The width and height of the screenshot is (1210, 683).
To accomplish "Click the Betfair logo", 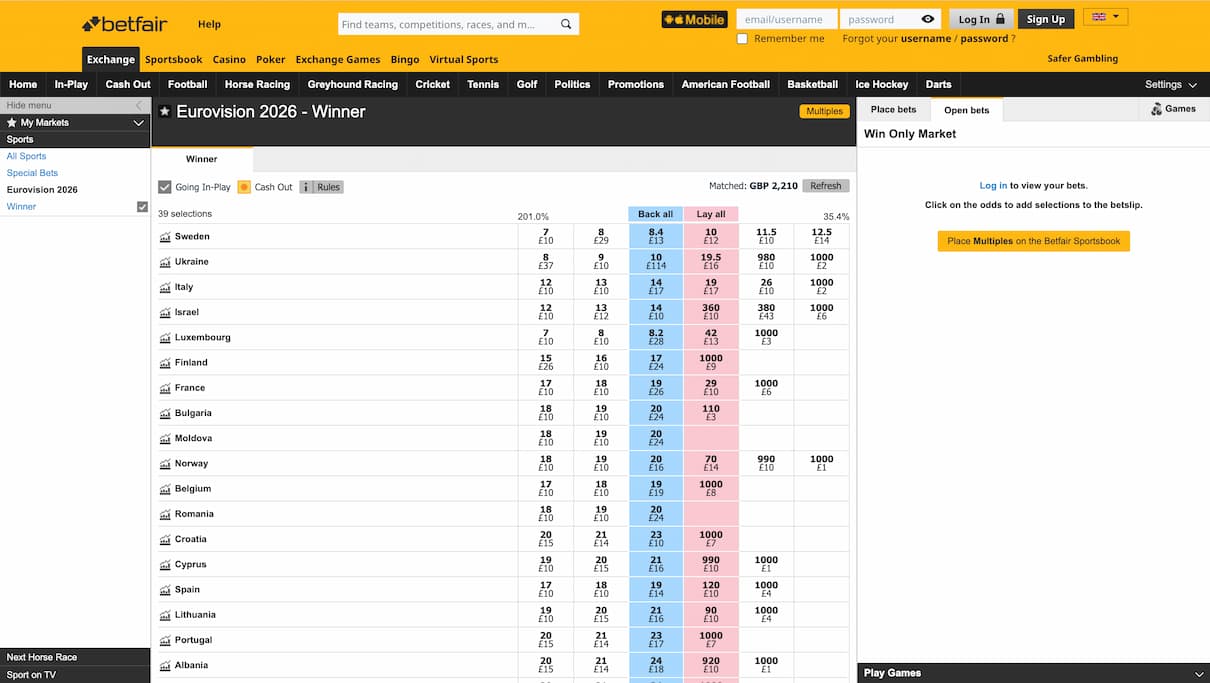I will tap(124, 23).
